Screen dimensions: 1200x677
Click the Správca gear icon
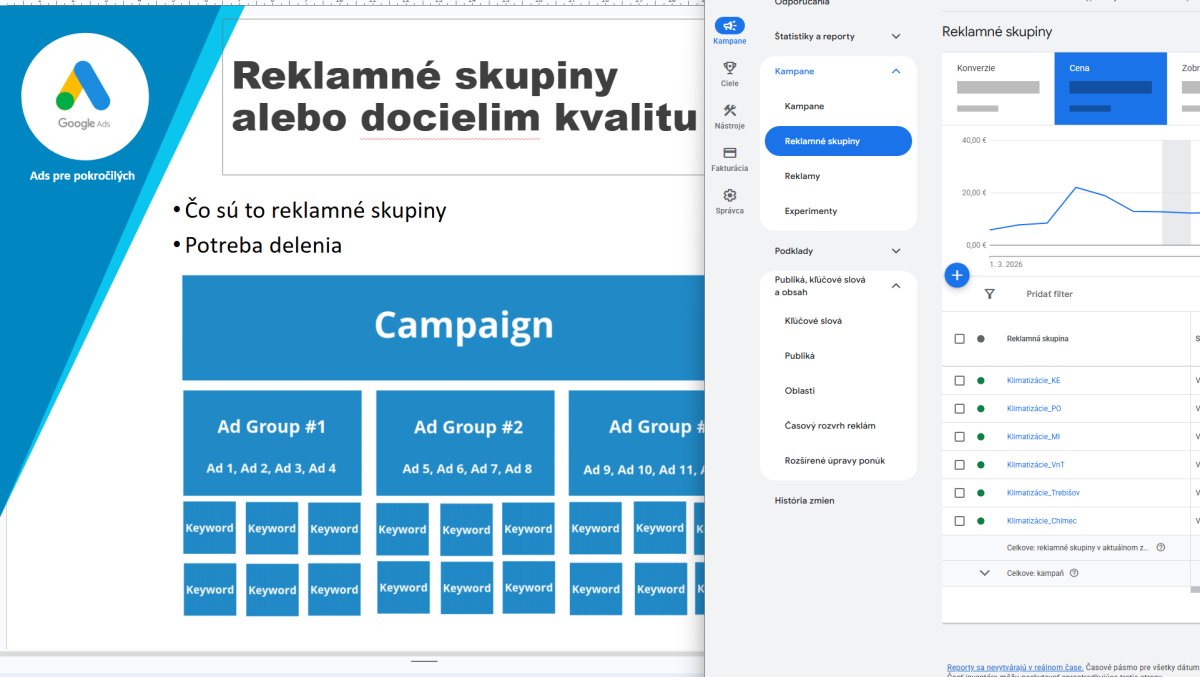pos(729,196)
